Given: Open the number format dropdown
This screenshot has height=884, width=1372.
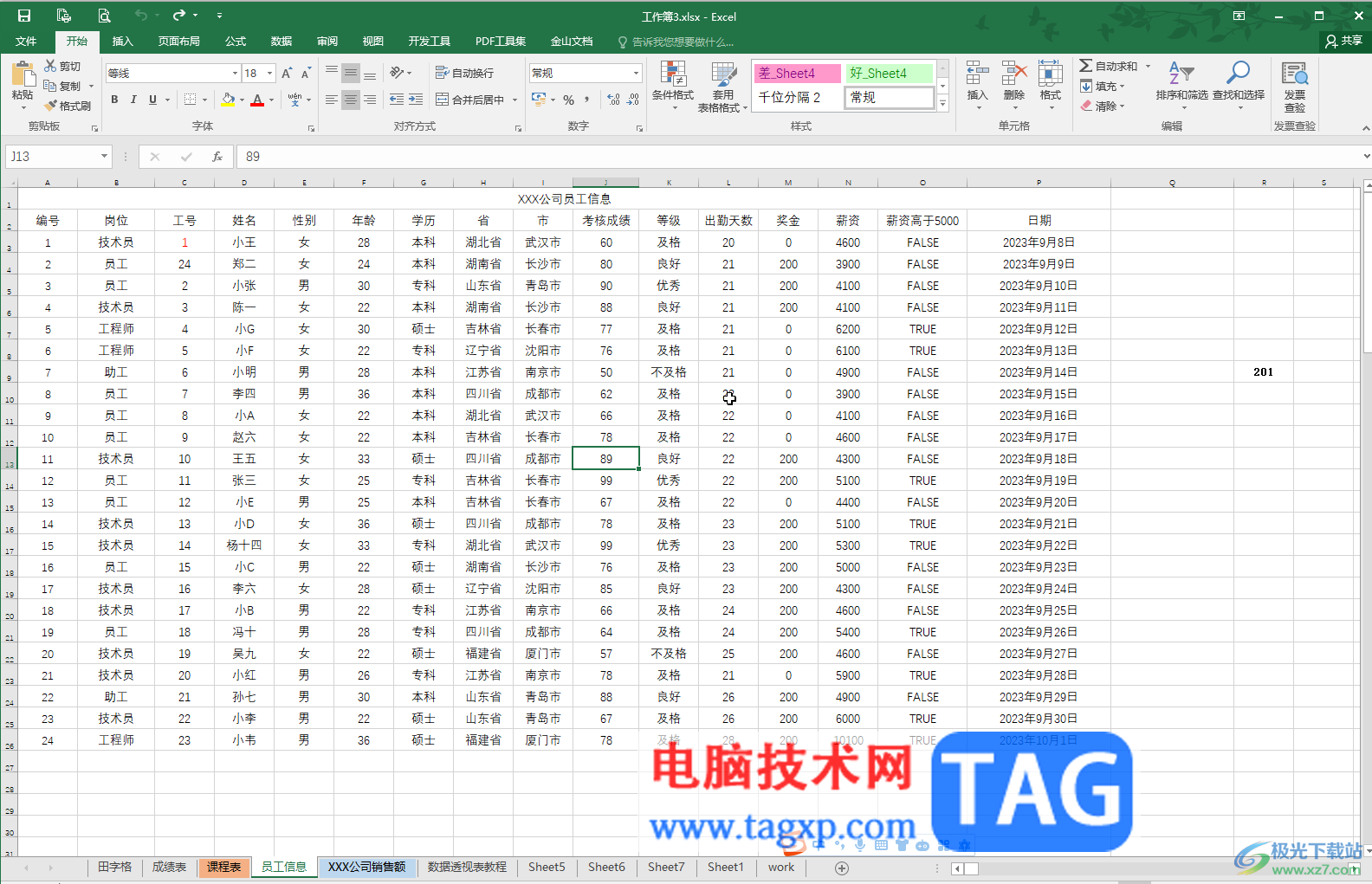Looking at the screenshot, I should point(636,73).
